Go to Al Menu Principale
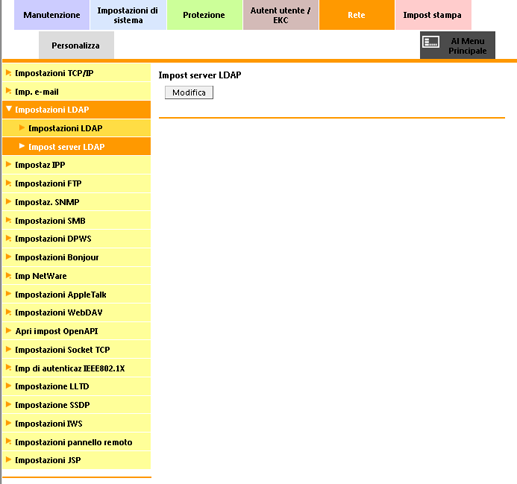The width and height of the screenshot is (517, 484). point(457,45)
